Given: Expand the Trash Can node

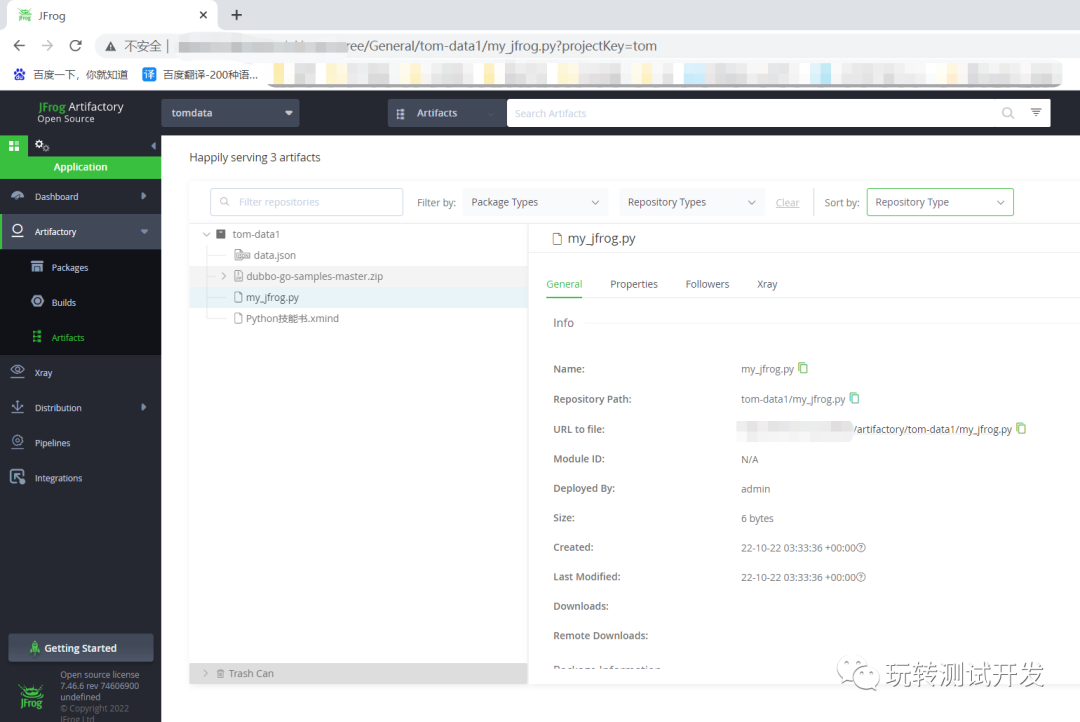Looking at the screenshot, I should coord(205,673).
